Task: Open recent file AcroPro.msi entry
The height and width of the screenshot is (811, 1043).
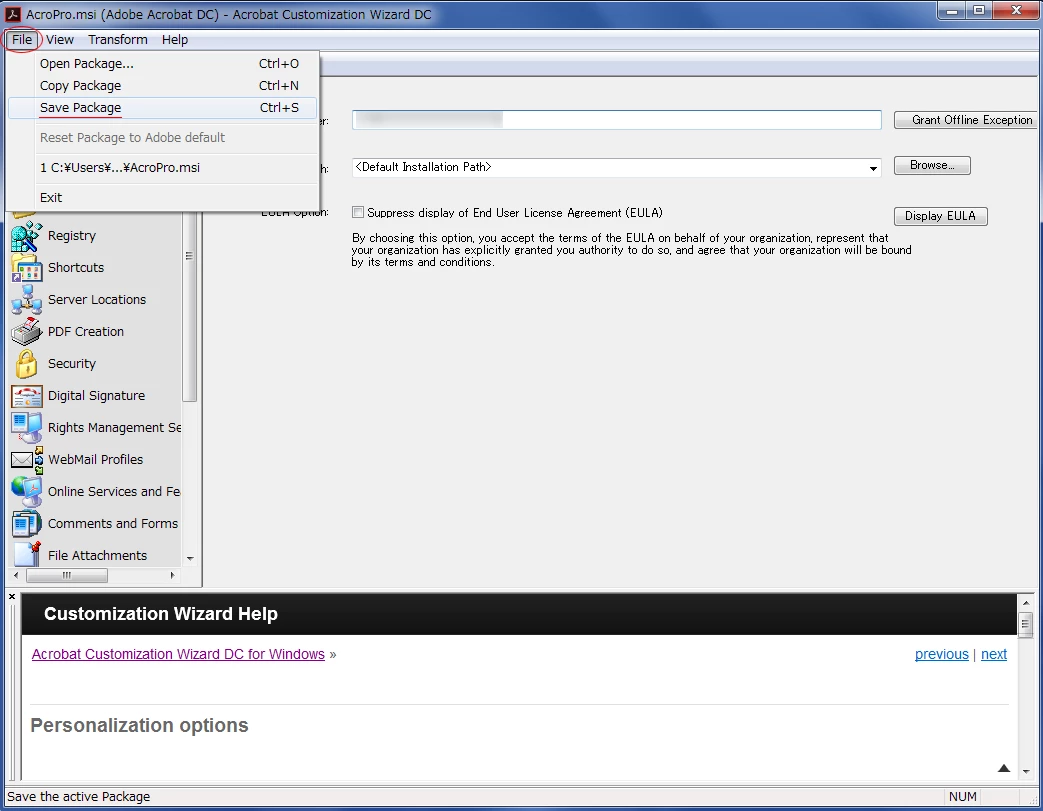Action: [162, 167]
